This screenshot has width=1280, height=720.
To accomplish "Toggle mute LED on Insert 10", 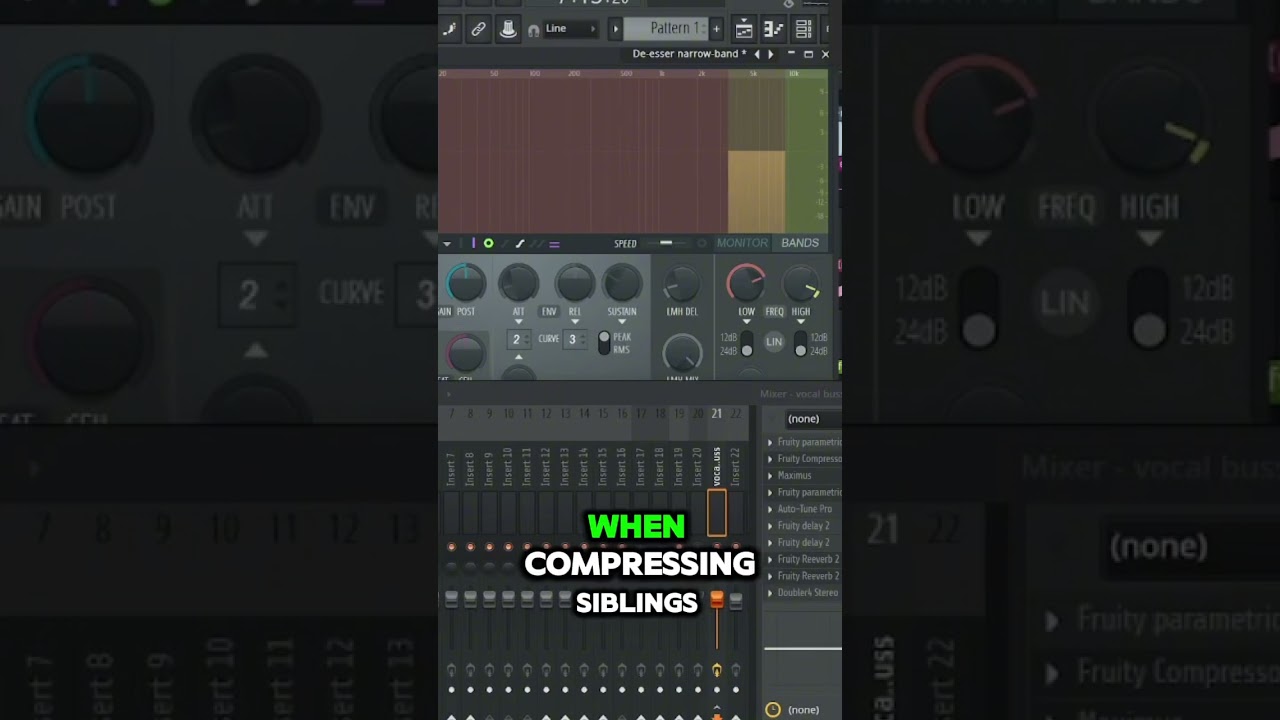I will coord(508,547).
